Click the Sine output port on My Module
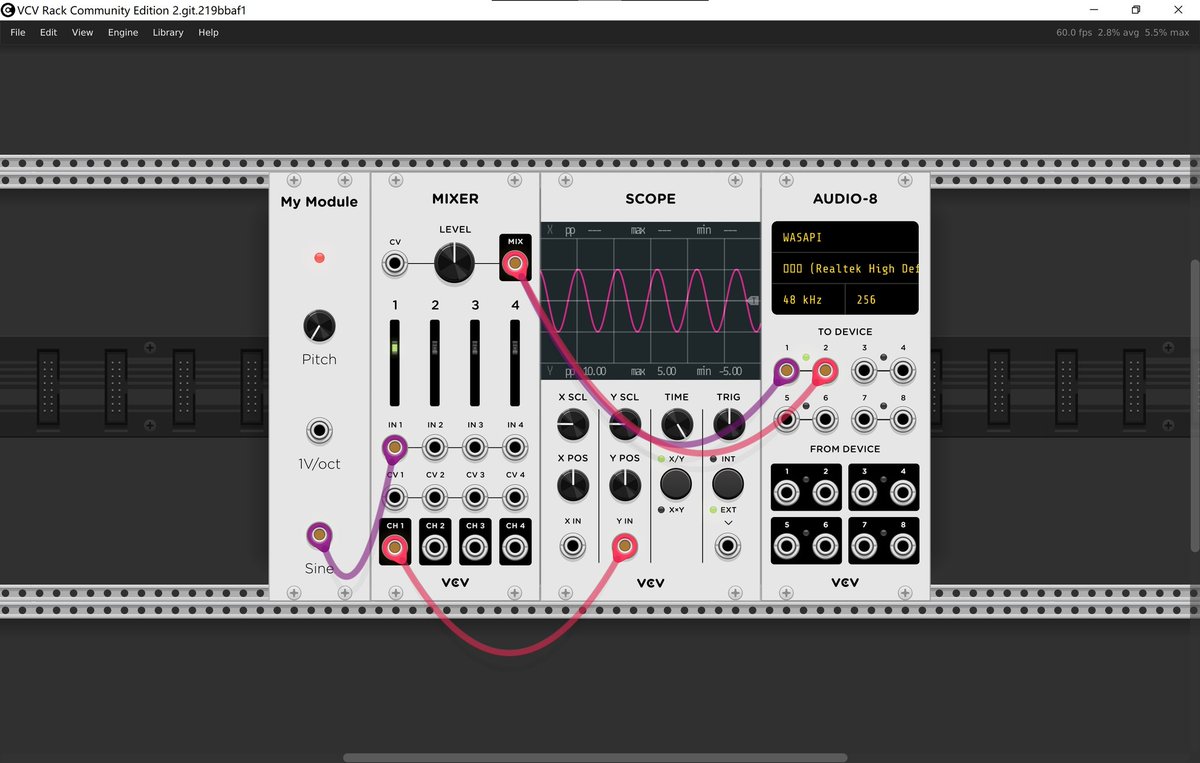The image size is (1200, 763). [319, 535]
